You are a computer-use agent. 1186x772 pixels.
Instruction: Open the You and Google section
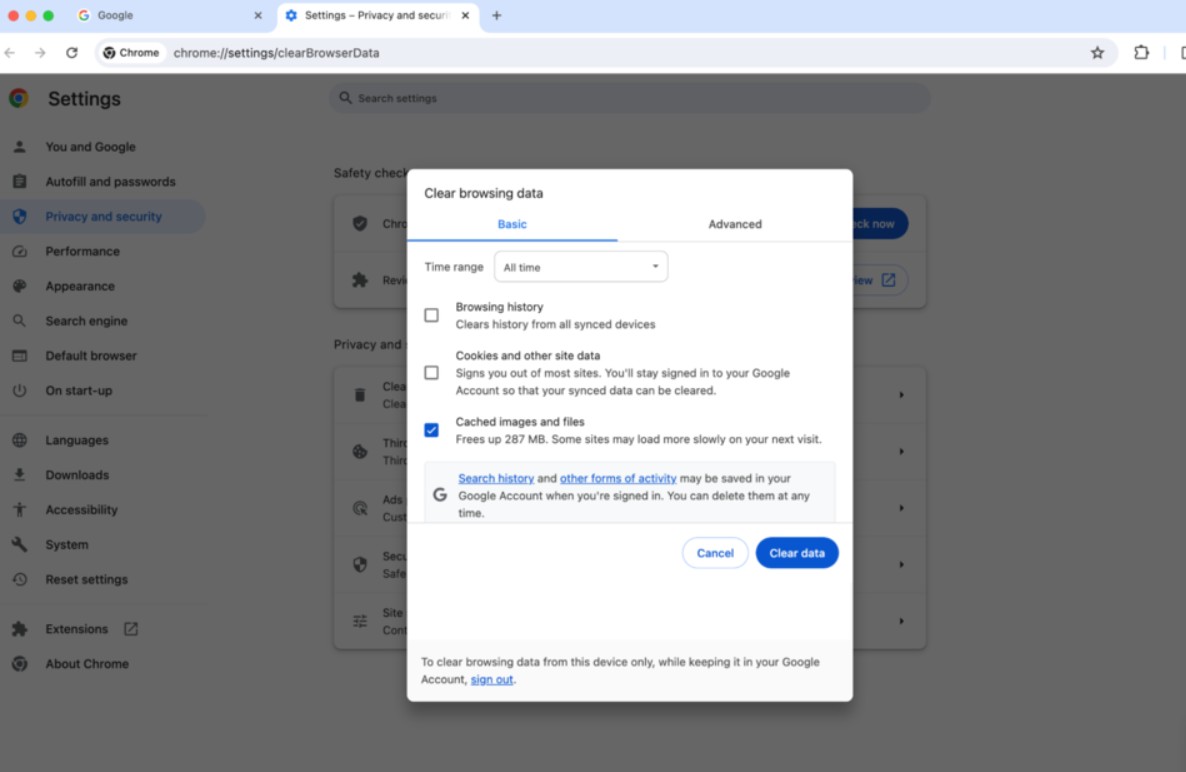pyautogui.click(x=91, y=146)
